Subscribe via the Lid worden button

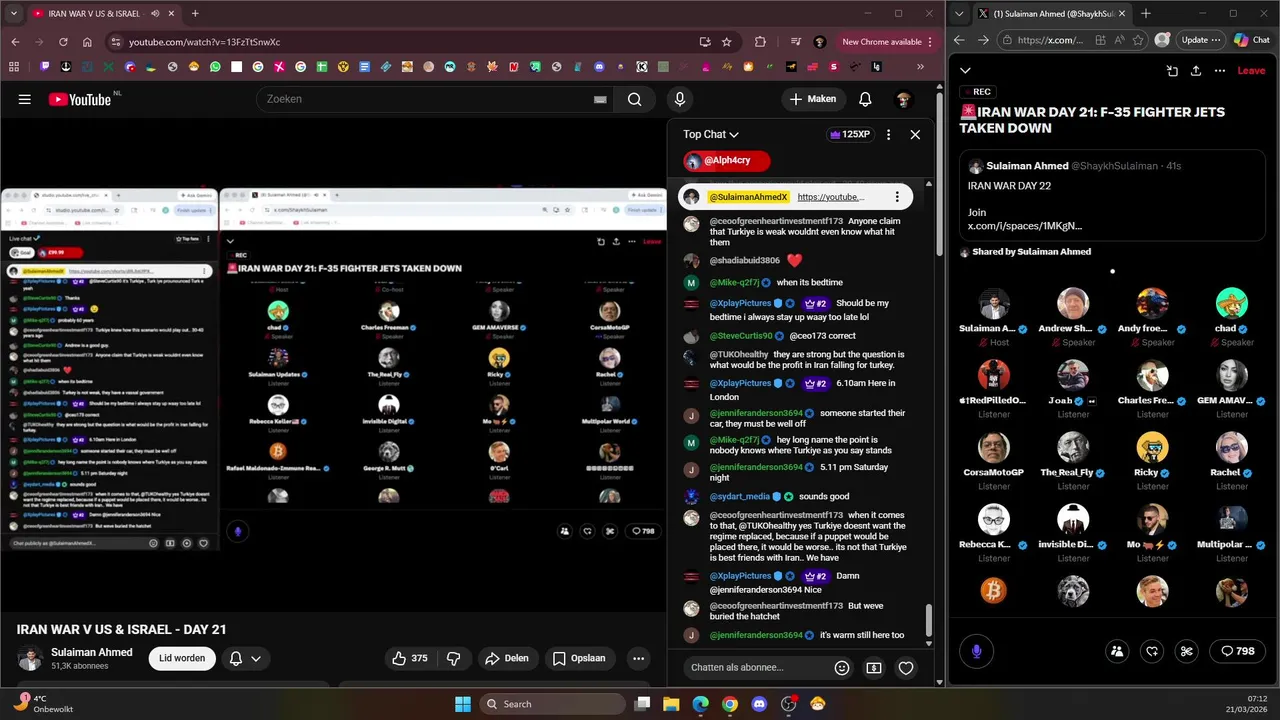182,658
